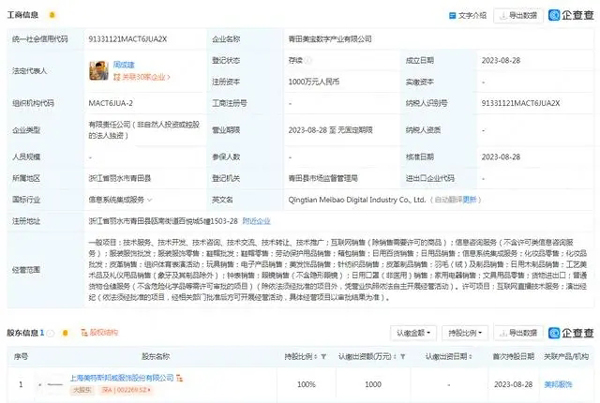Image resolution: width=600 pixels, height=403 pixels.
Task: Open the 附近企业 nearby companies link
Action: [256, 221]
